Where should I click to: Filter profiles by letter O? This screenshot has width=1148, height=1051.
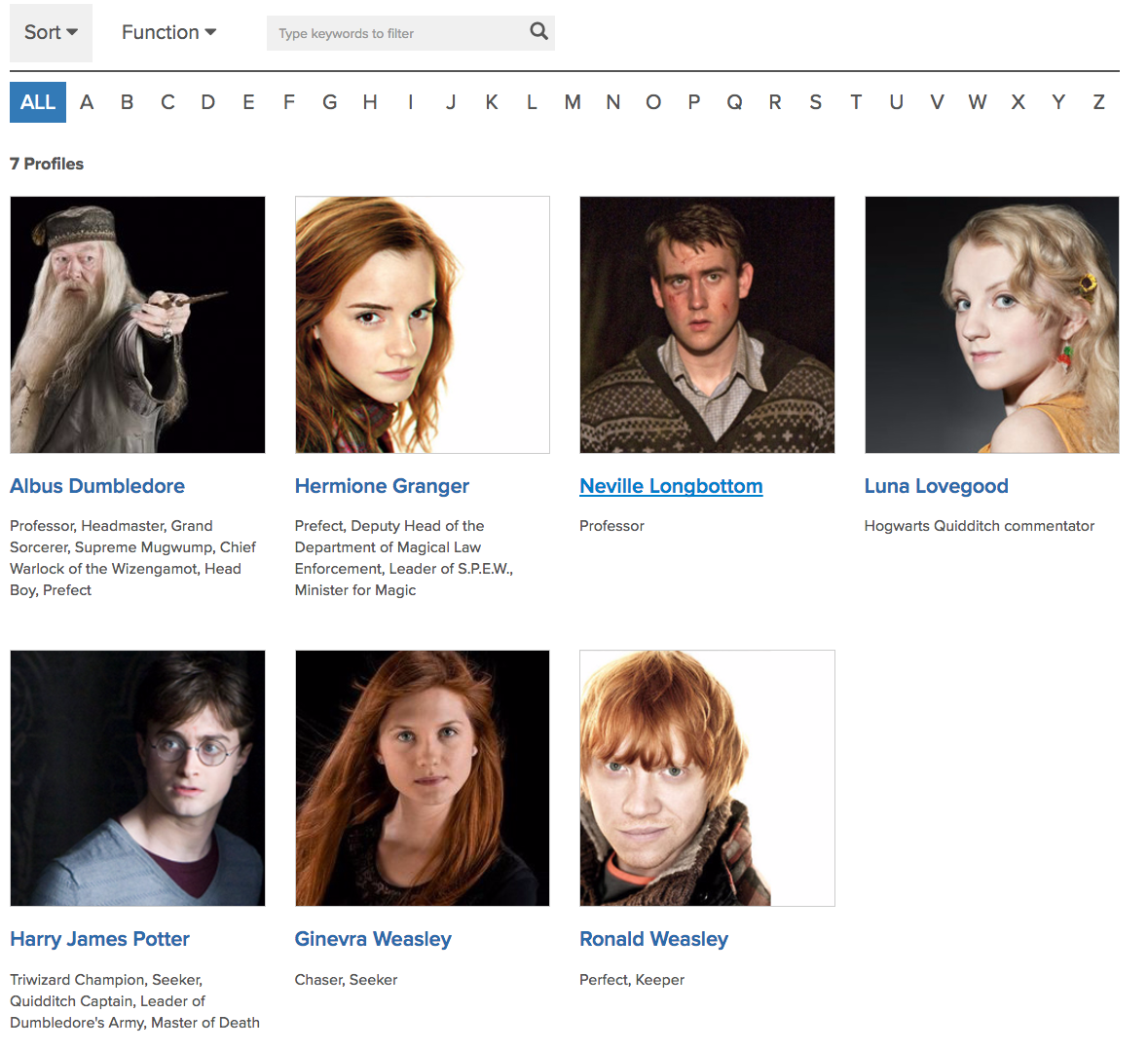point(653,102)
